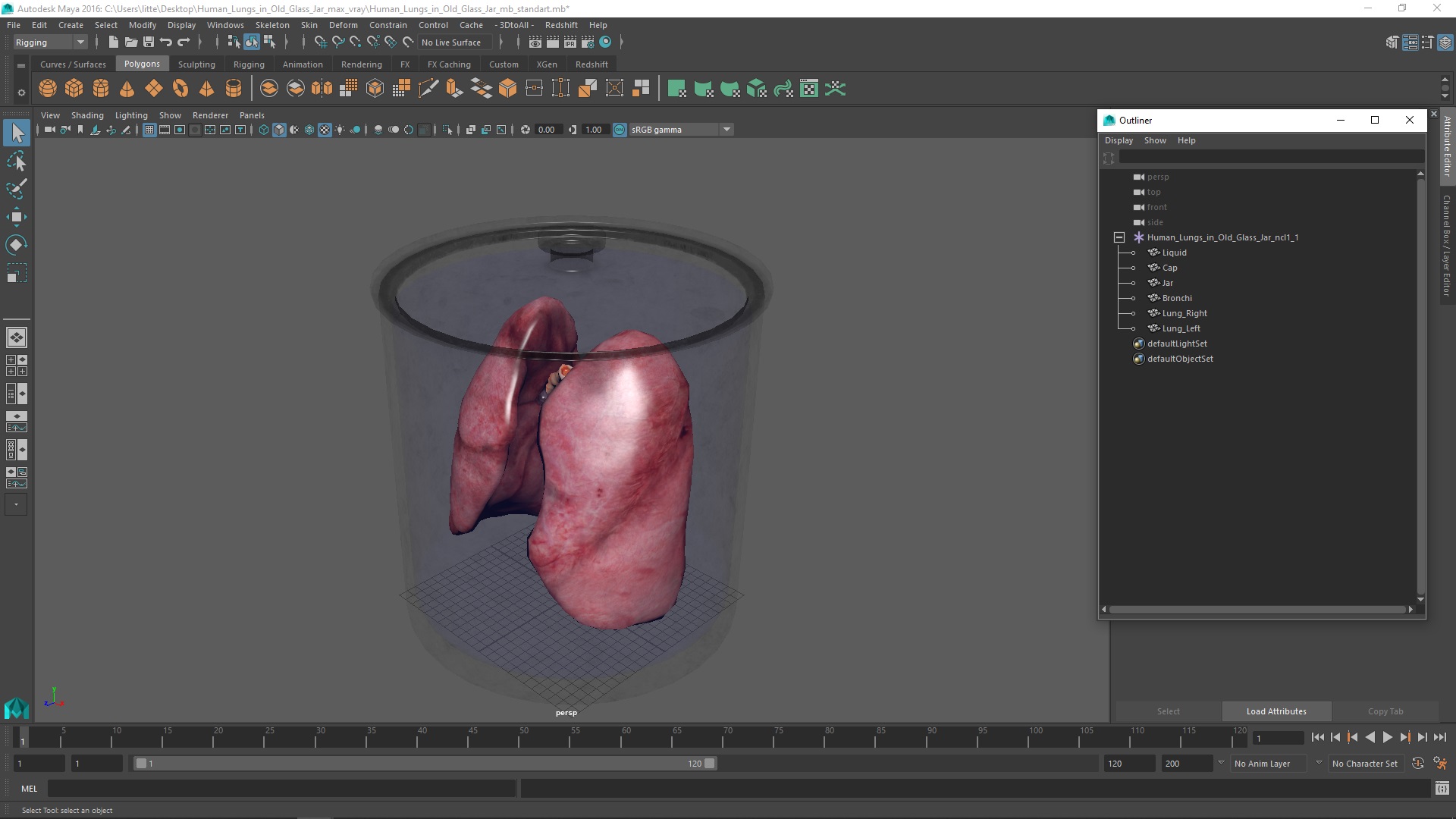Open the Redshift menu in menu bar

click(561, 25)
